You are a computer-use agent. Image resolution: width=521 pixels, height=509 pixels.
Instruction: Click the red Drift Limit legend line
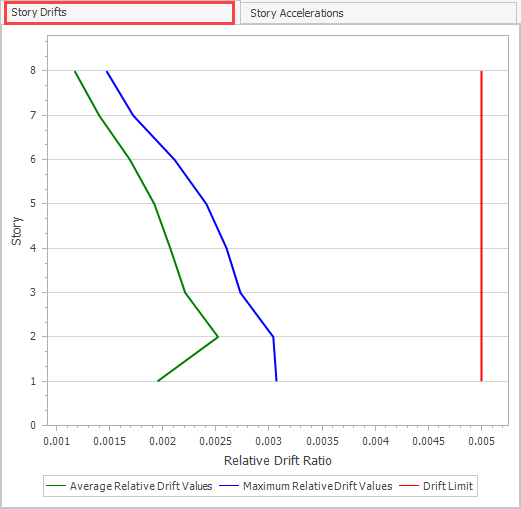[409, 486]
